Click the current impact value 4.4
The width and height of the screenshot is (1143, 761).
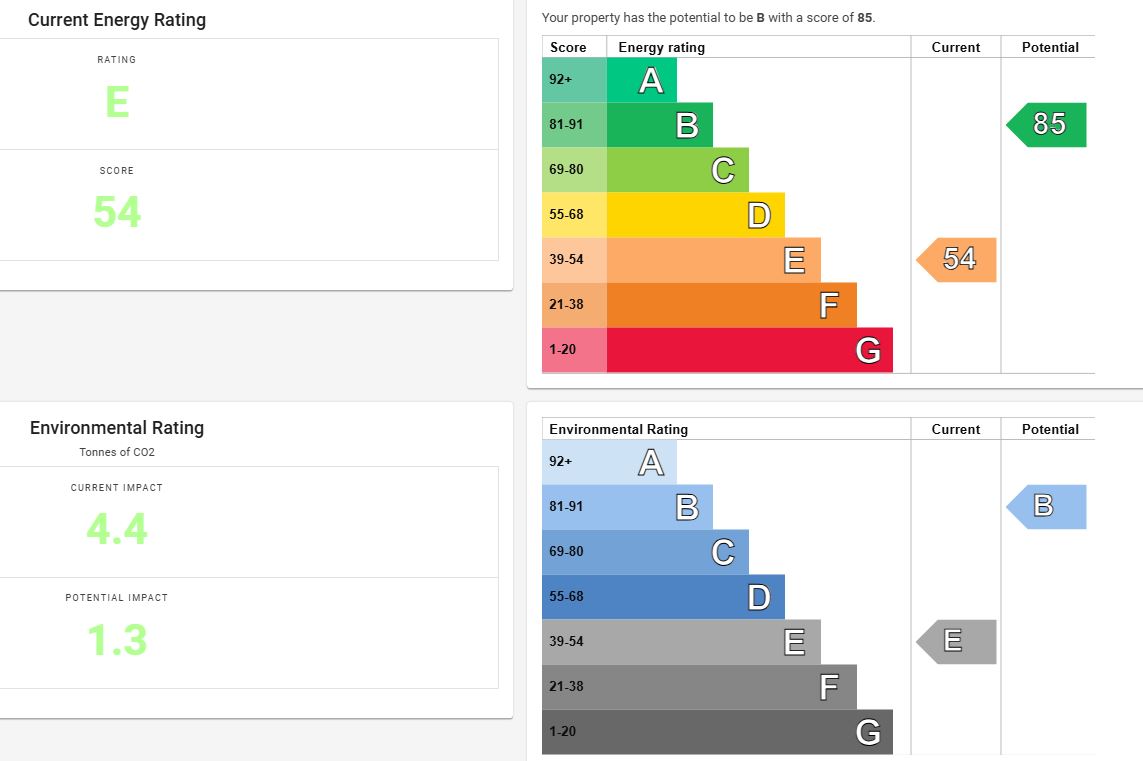(x=117, y=529)
